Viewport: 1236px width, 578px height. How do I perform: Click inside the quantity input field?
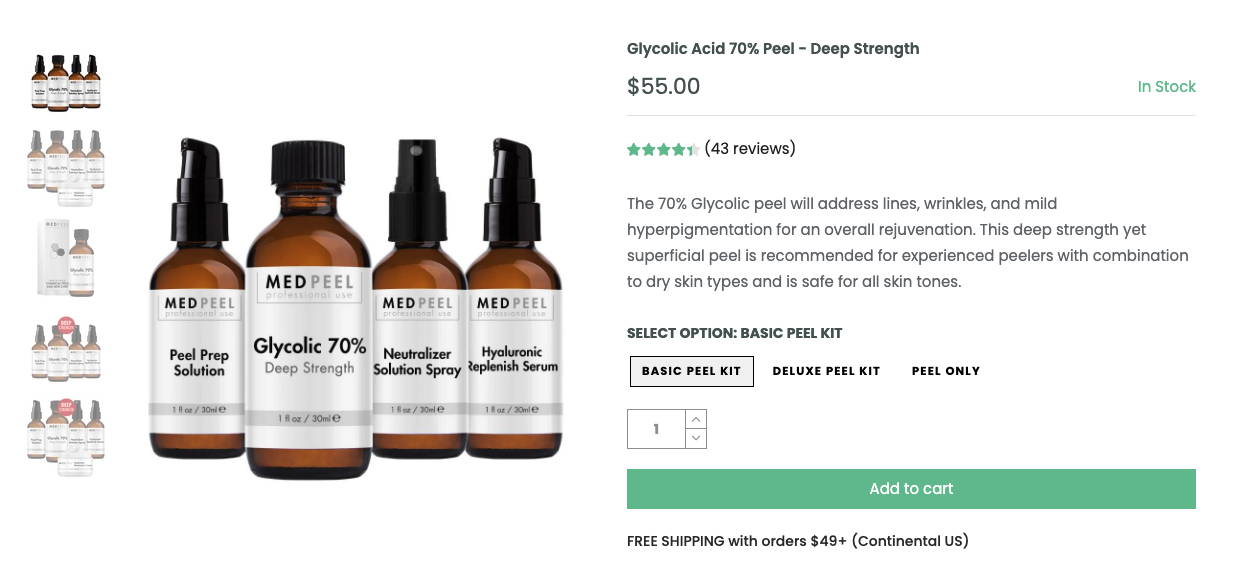656,428
